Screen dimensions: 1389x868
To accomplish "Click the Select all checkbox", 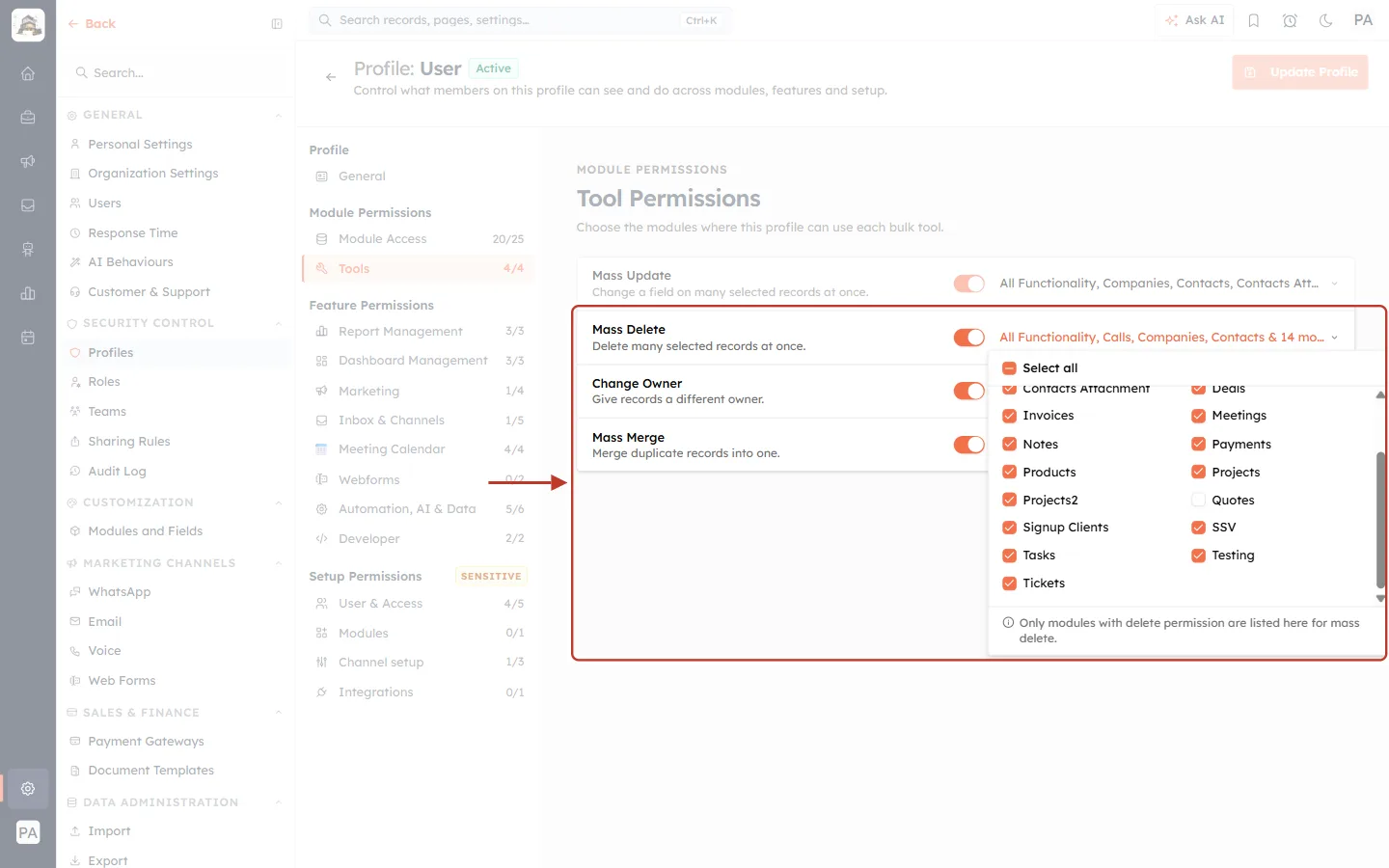I will (1009, 368).
